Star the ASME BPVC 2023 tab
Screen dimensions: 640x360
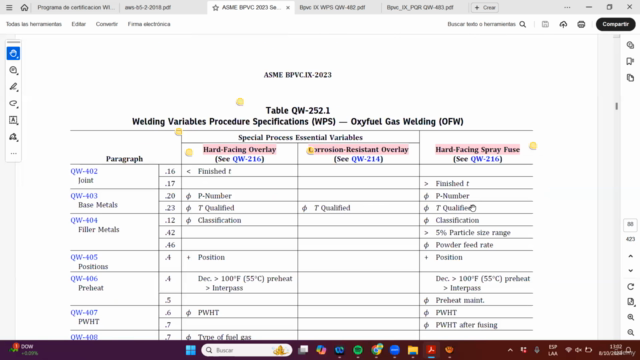216,8
